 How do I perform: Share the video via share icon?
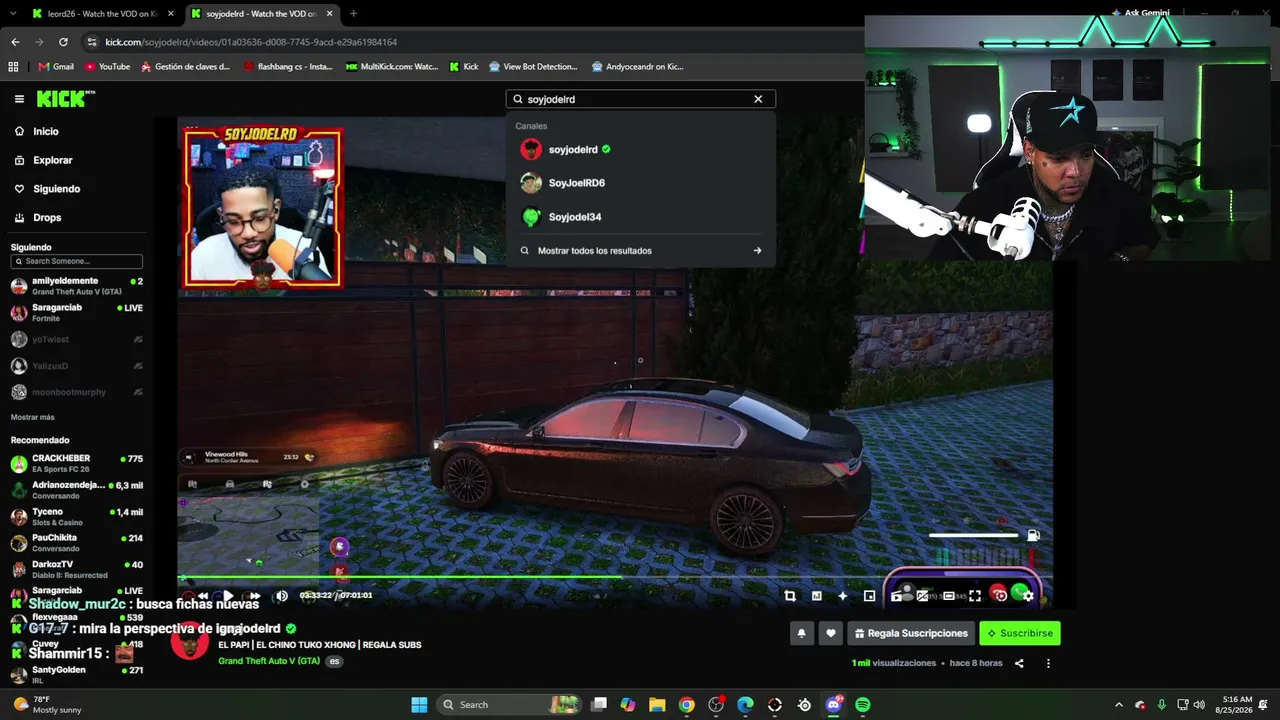1019,663
